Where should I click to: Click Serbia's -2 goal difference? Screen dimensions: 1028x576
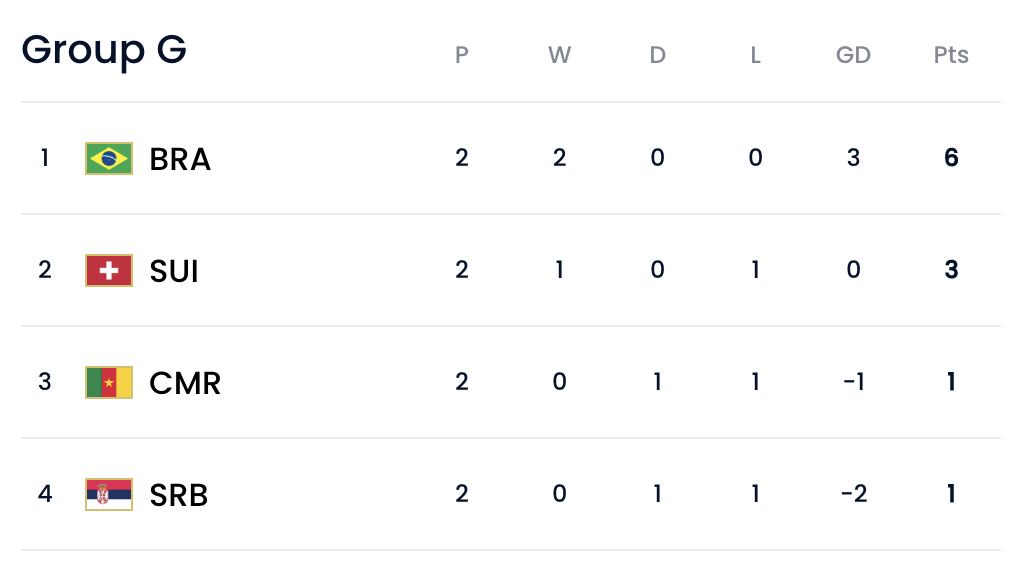854,494
